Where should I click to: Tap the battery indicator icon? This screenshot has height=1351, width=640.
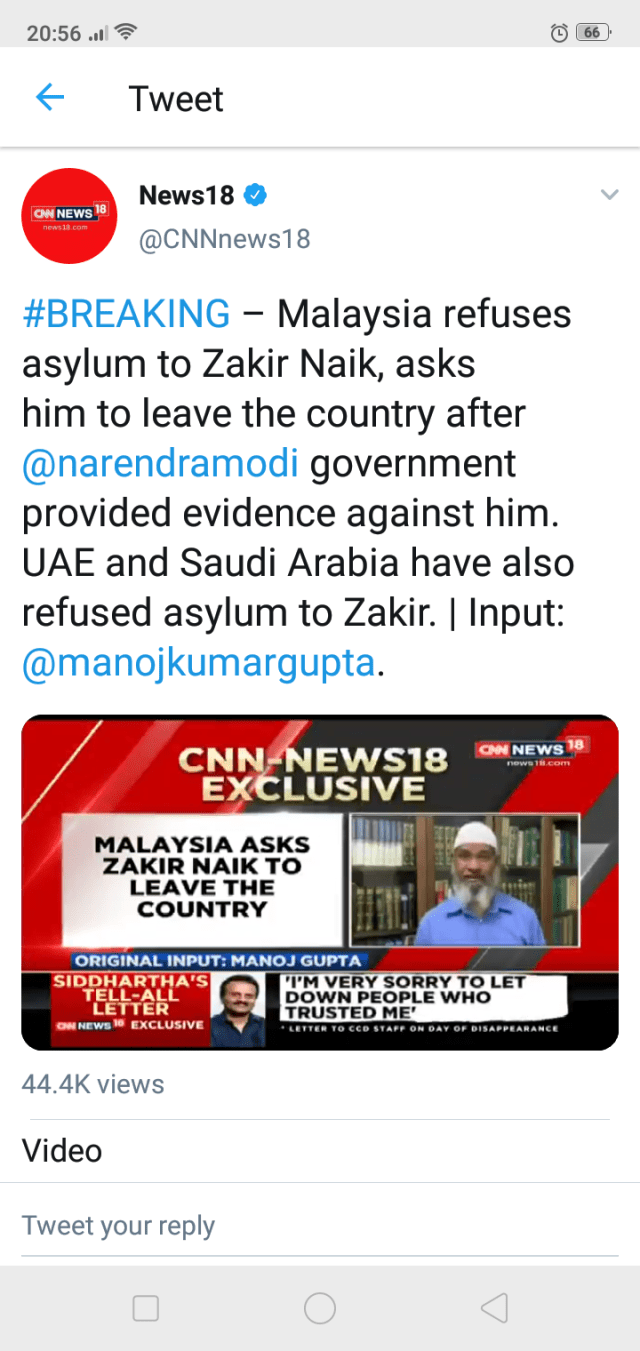tap(591, 33)
